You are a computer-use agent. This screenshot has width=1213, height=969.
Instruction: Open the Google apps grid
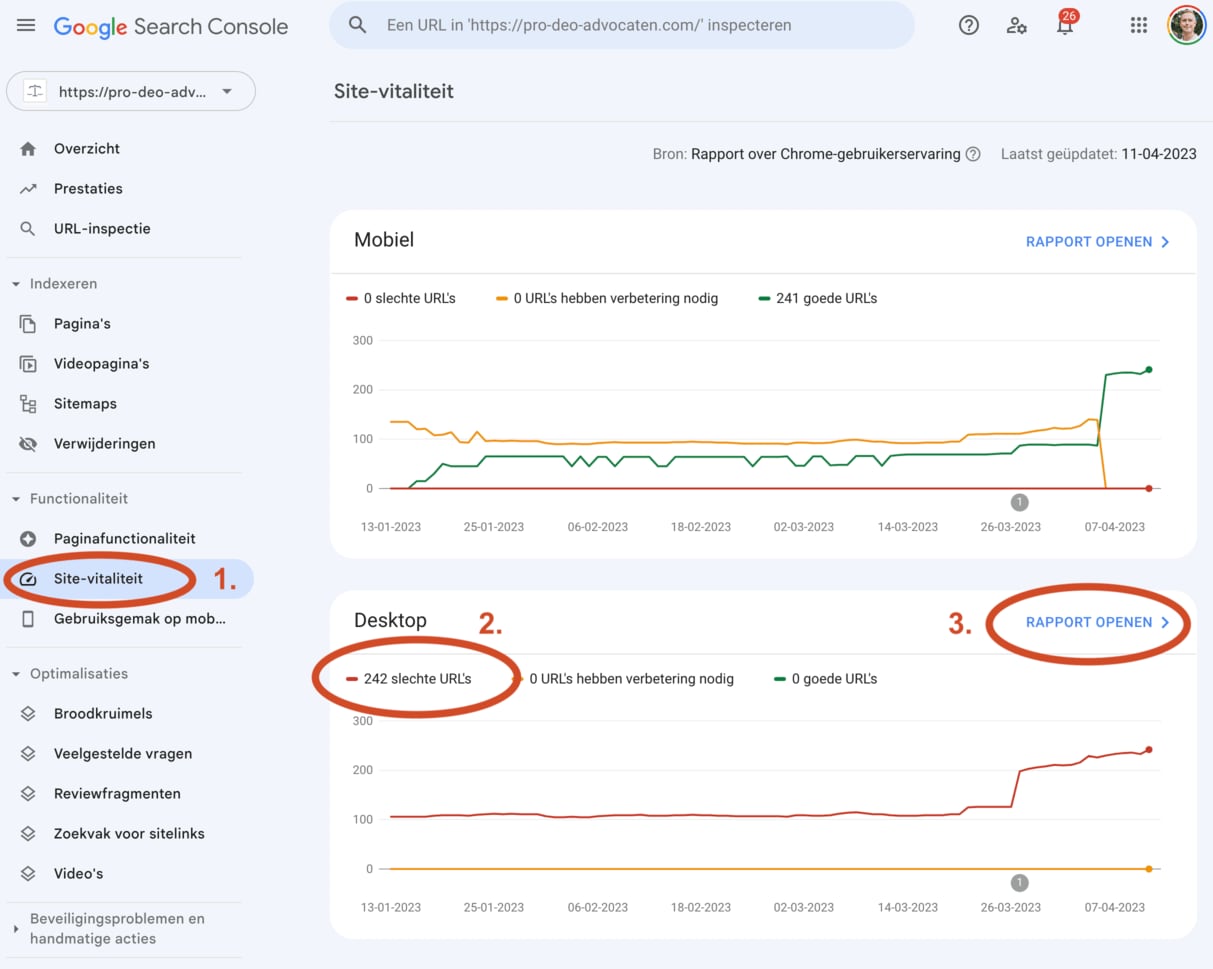1138,25
